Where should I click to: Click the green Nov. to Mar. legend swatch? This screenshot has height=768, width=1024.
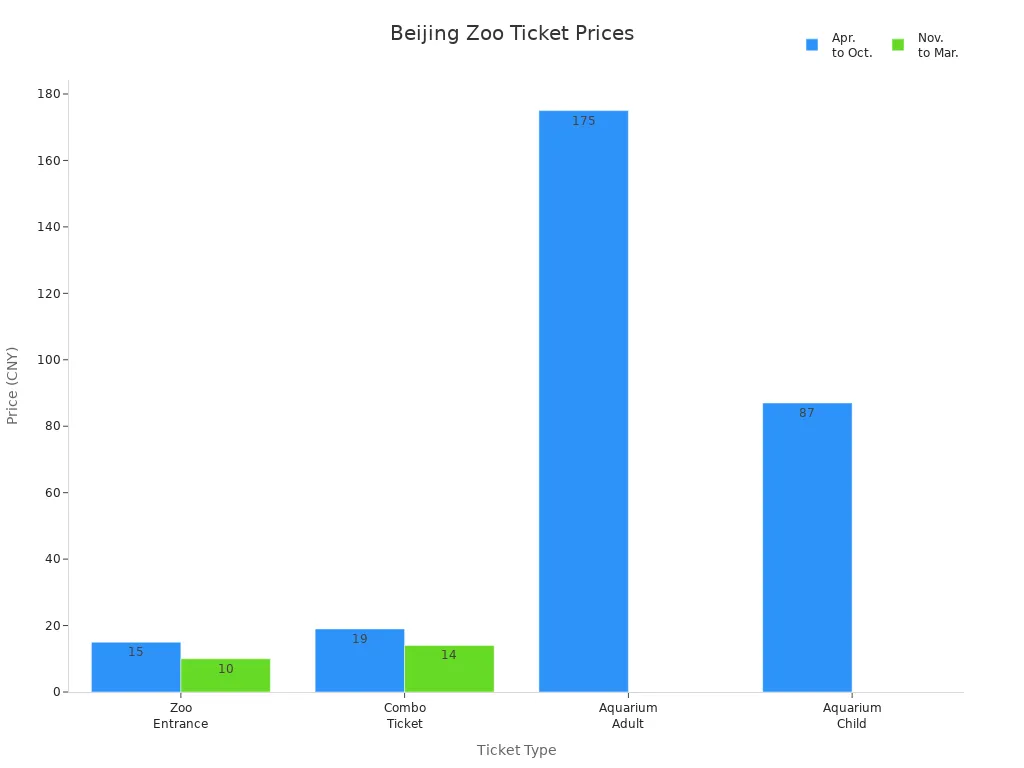click(x=898, y=45)
